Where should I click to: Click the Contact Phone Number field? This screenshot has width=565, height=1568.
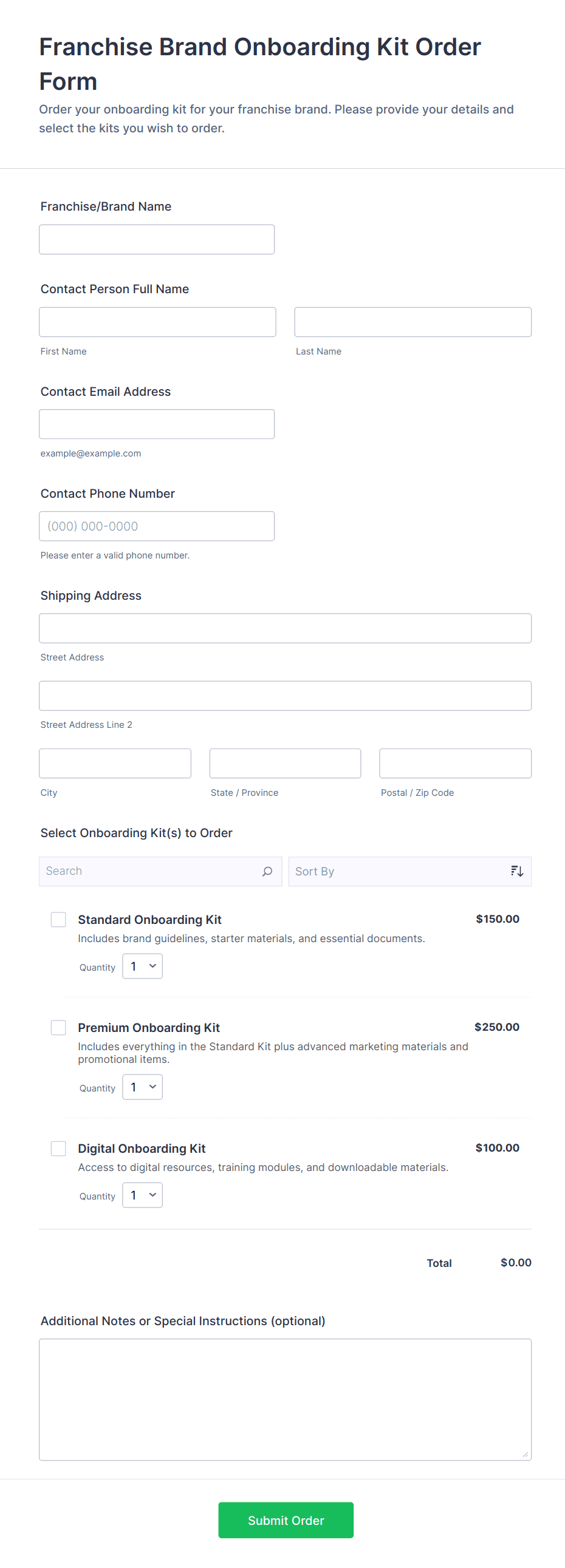pyautogui.click(x=157, y=526)
